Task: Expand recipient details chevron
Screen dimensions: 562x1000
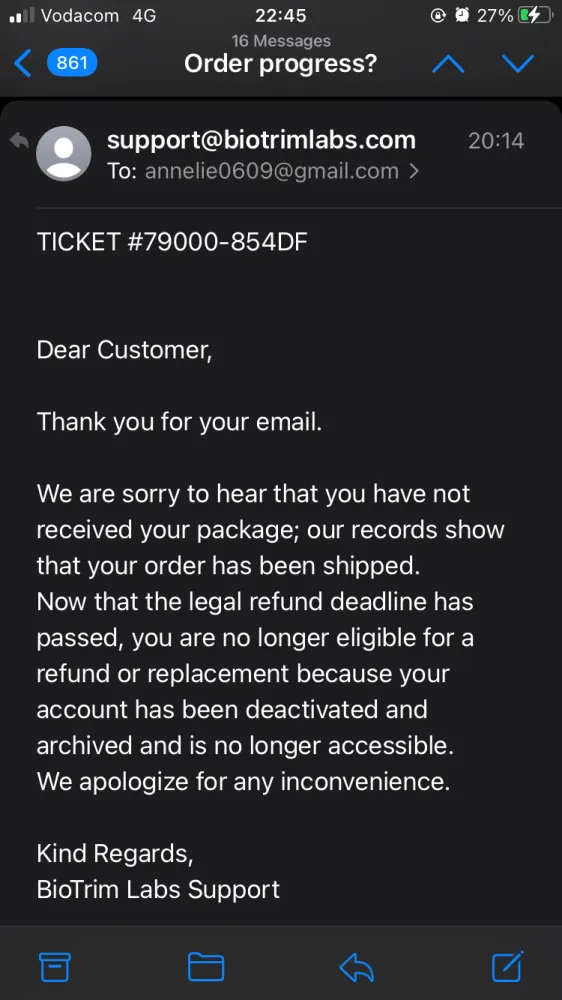Action: tap(413, 171)
